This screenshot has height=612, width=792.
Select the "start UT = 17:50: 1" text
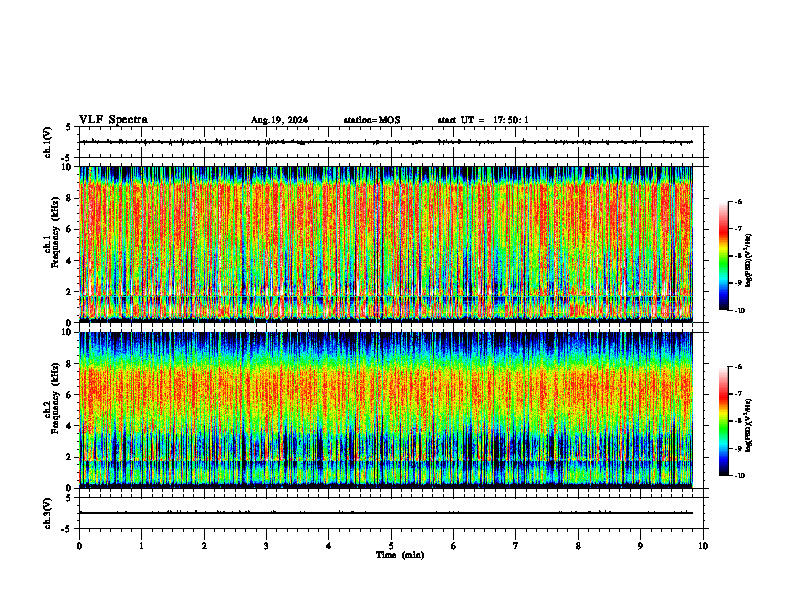(483, 120)
